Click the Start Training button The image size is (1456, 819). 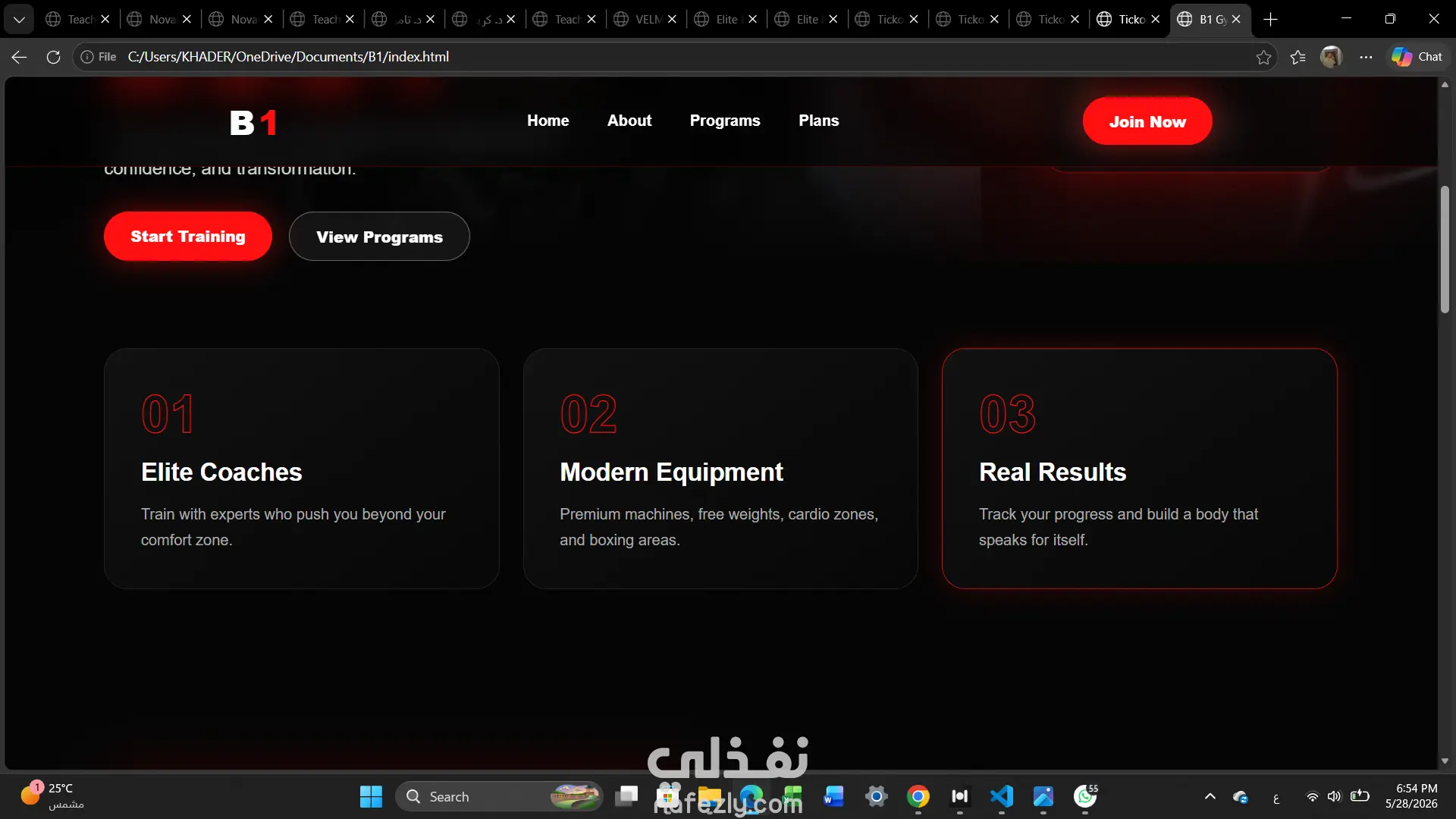click(x=188, y=237)
